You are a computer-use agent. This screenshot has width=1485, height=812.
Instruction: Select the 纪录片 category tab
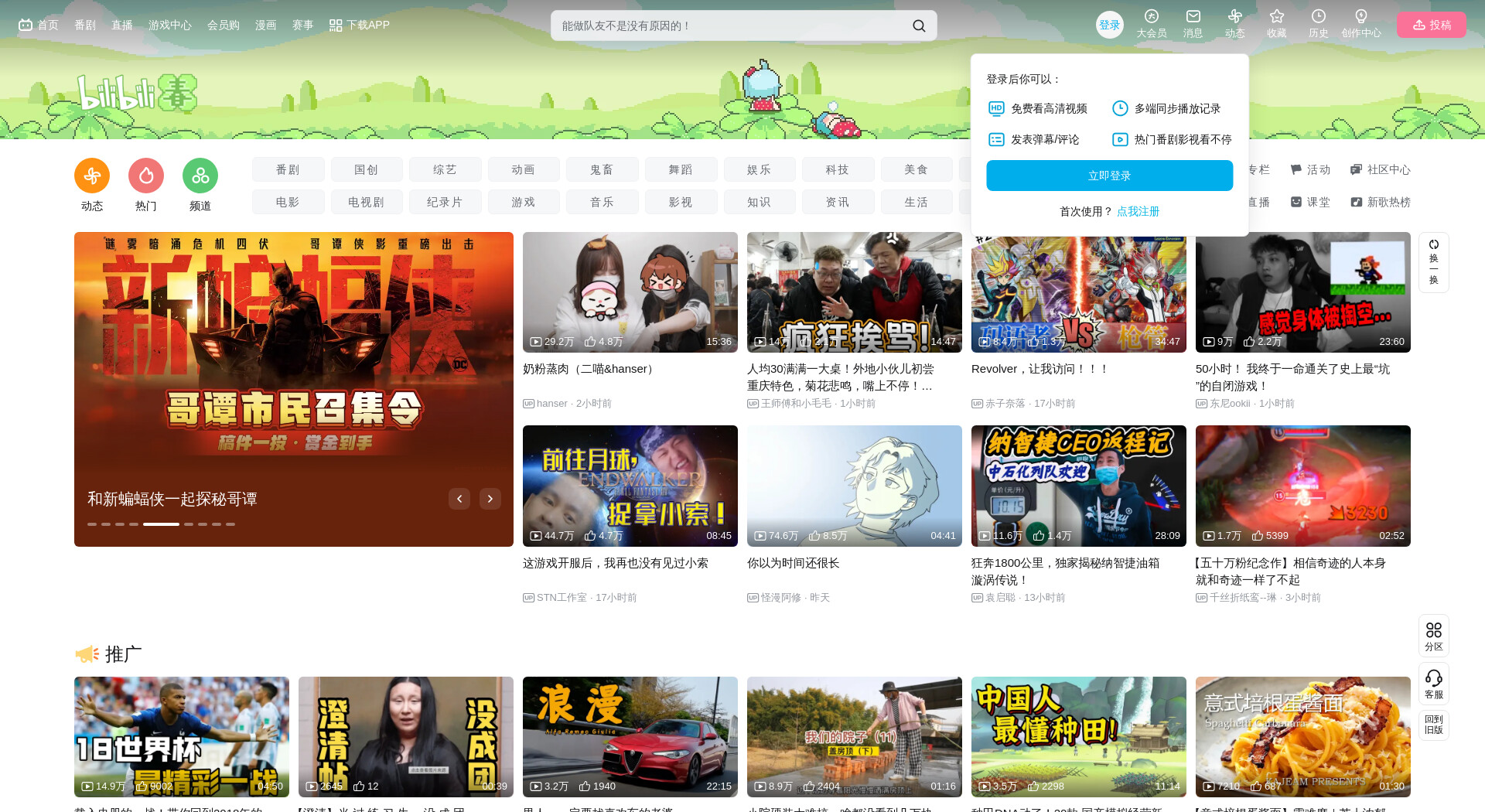[445, 202]
